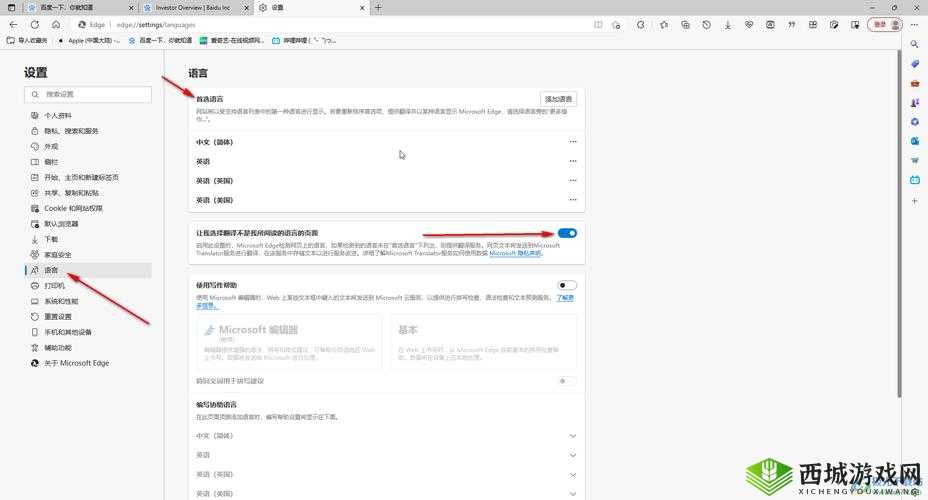Open more options for 中文（简体） preferred language
928x500 pixels.
[x=573, y=142]
